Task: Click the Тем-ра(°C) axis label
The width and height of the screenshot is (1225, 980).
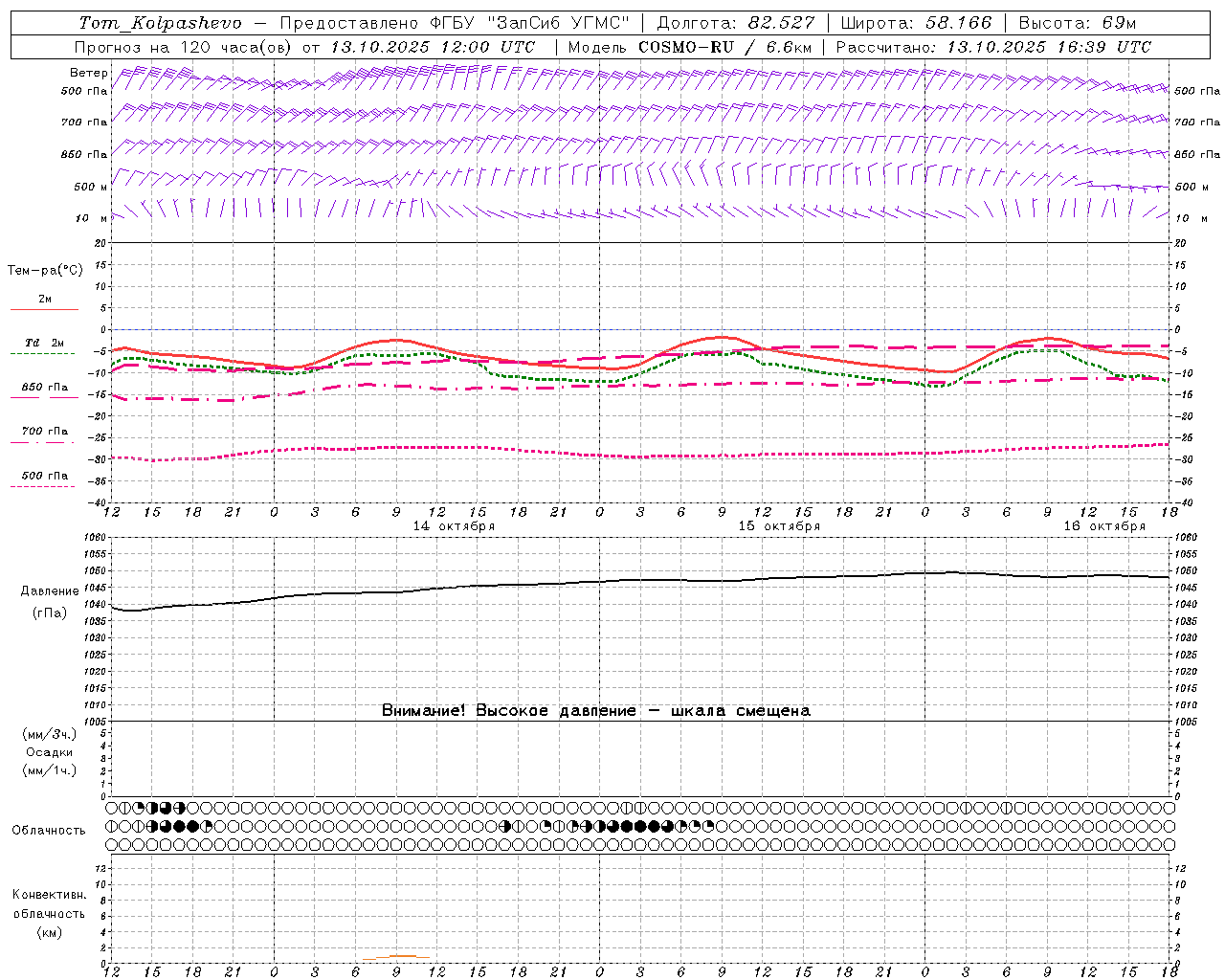Action: (45, 271)
